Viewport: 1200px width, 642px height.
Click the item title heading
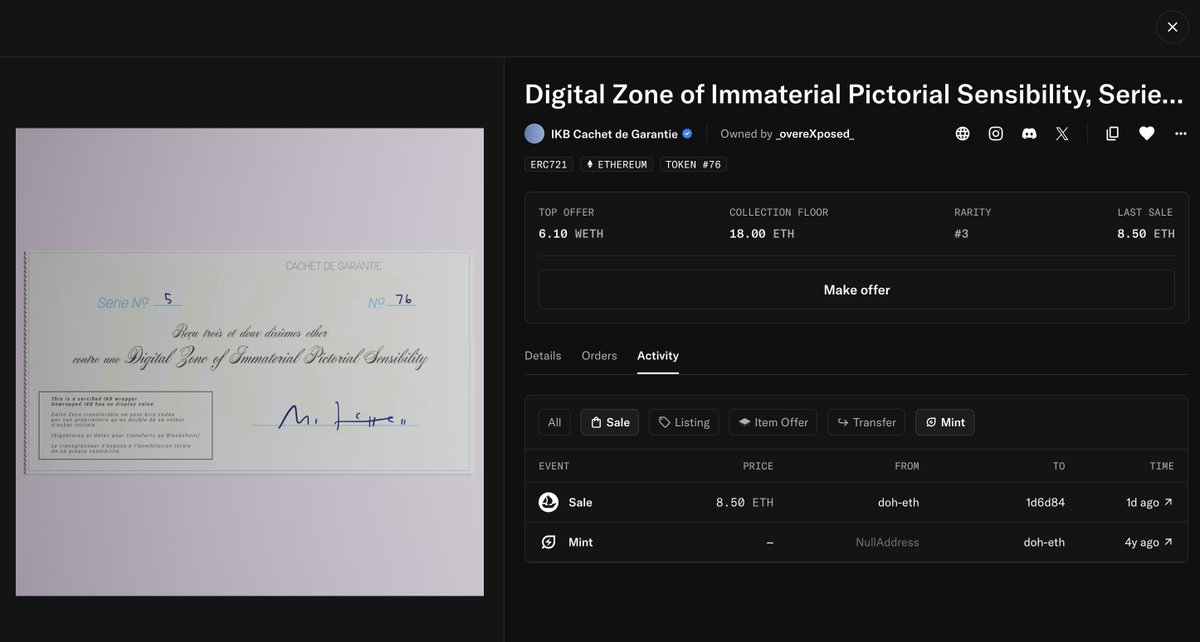[x=854, y=94]
